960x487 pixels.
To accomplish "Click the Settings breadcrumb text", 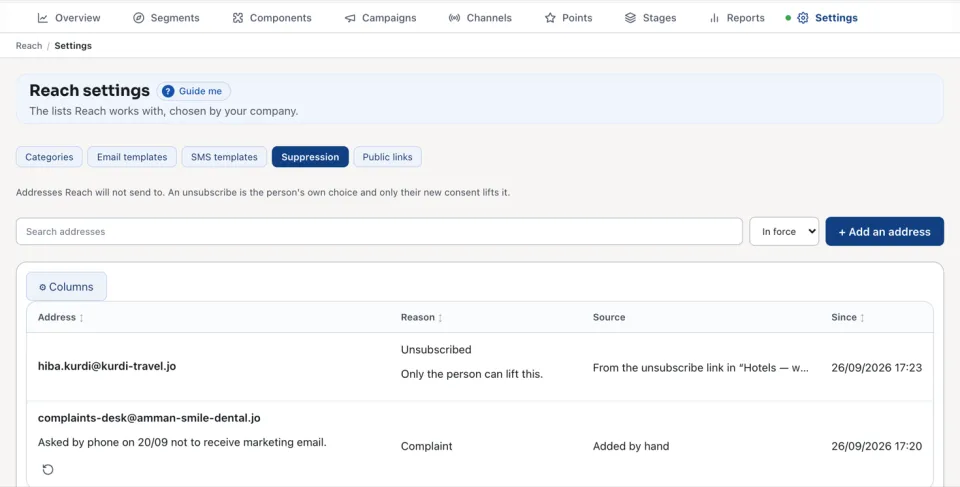I will (x=73, y=46).
